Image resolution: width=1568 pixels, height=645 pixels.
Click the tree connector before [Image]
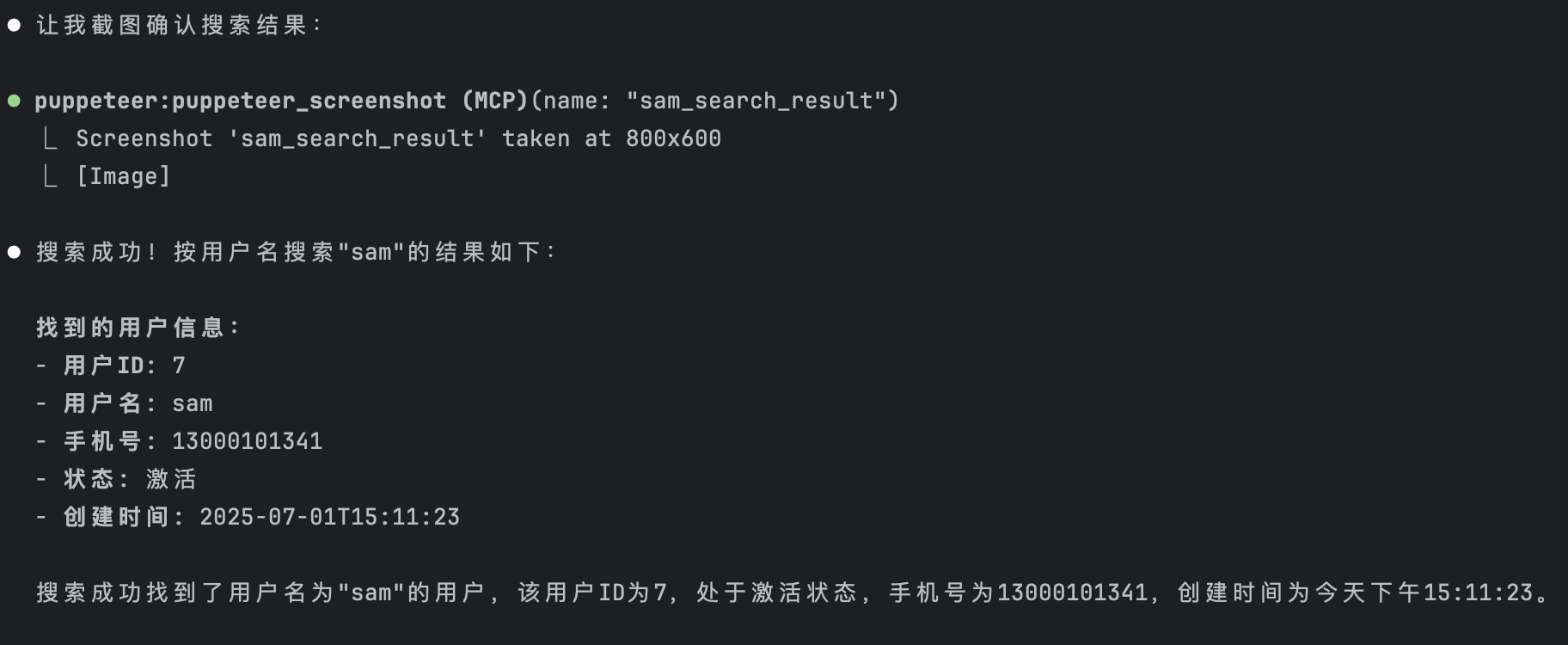(x=51, y=176)
